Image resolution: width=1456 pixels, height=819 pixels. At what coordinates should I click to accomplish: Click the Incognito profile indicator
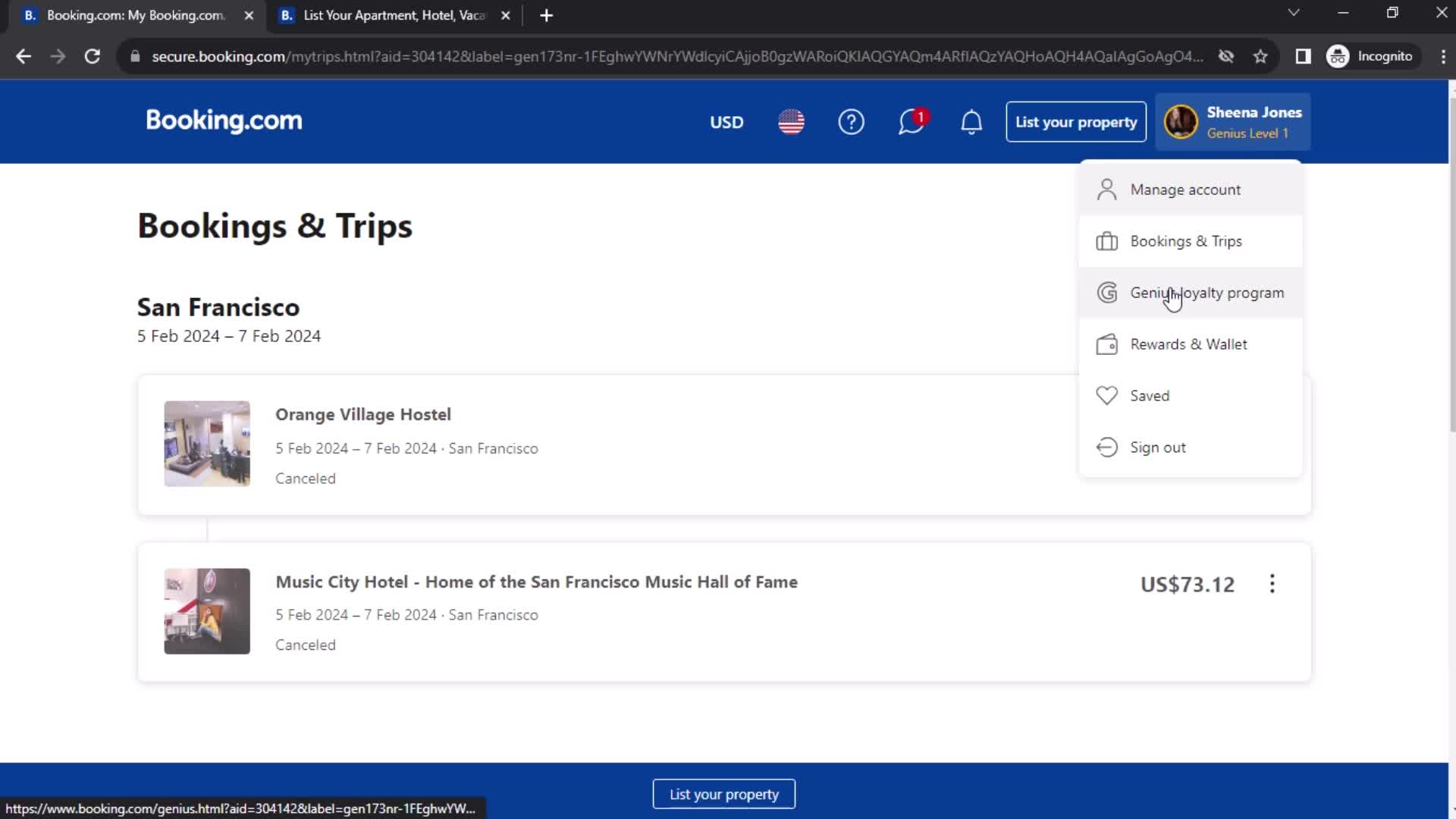1371,57
